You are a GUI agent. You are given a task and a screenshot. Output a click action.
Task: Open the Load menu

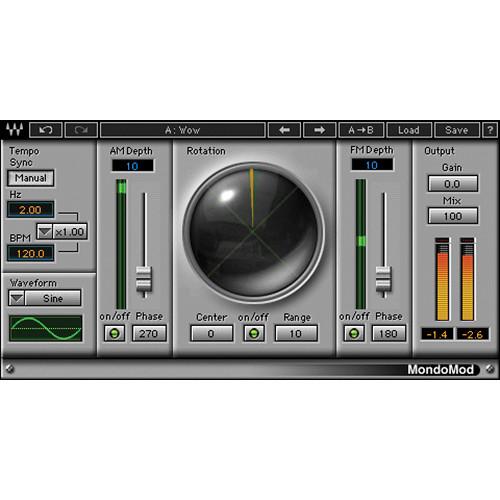click(409, 130)
